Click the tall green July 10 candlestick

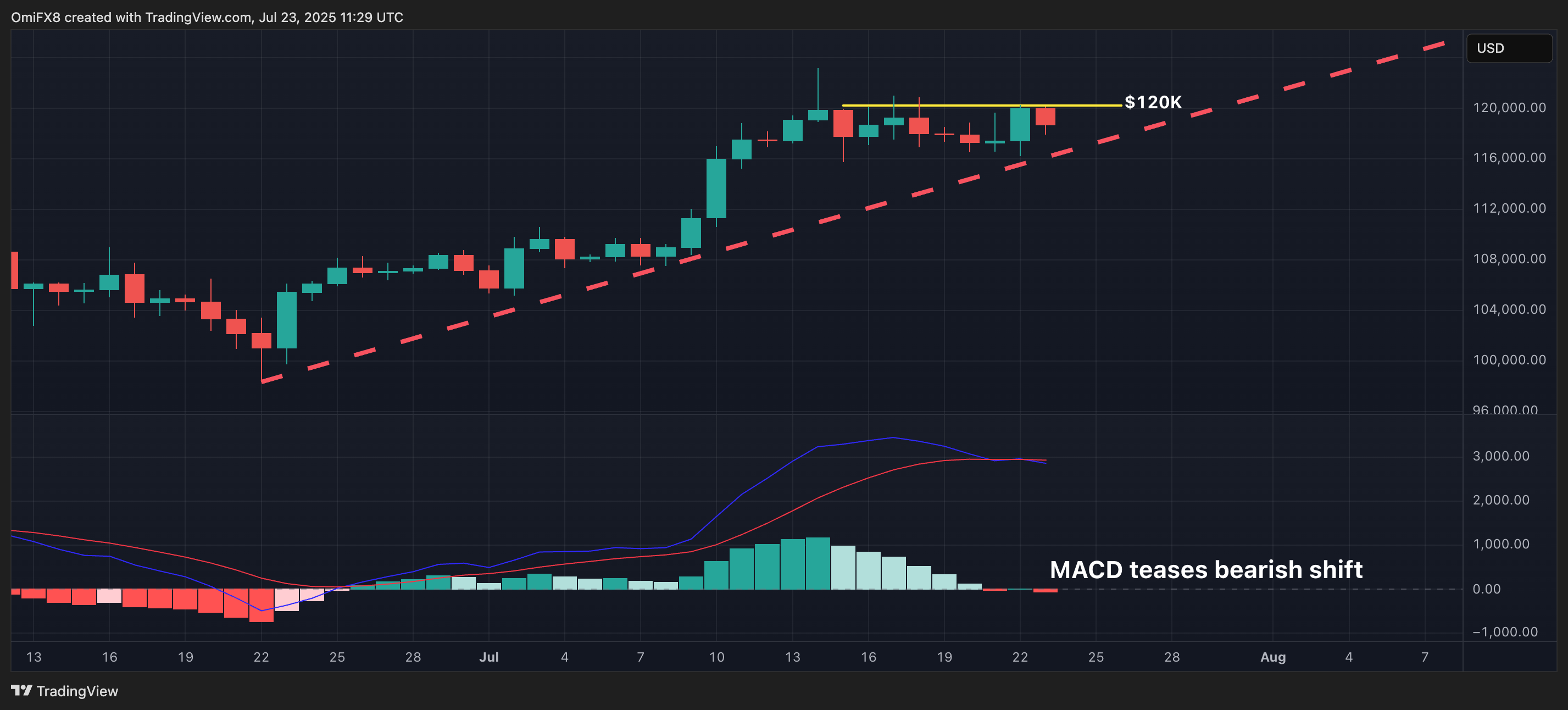716,187
